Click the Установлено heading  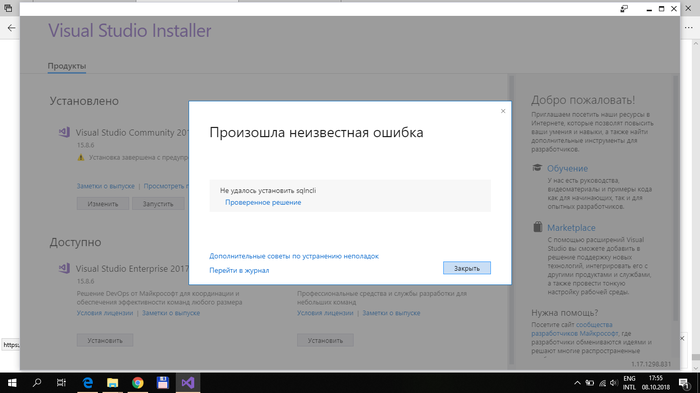(84, 101)
